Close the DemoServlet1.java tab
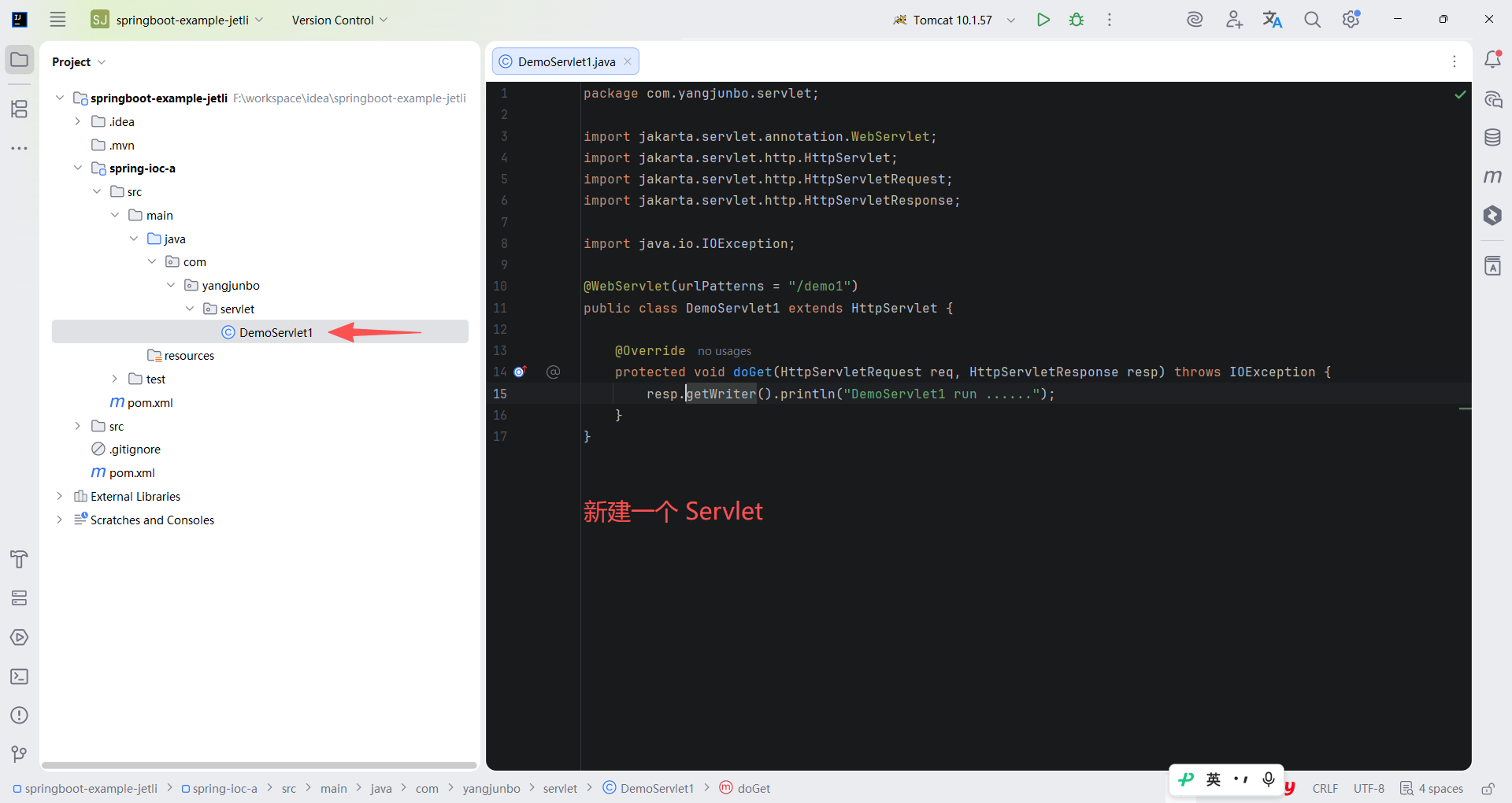Image resolution: width=1512 pixels, height=803 pixels. pyautogui.click(x=628, y=61)
